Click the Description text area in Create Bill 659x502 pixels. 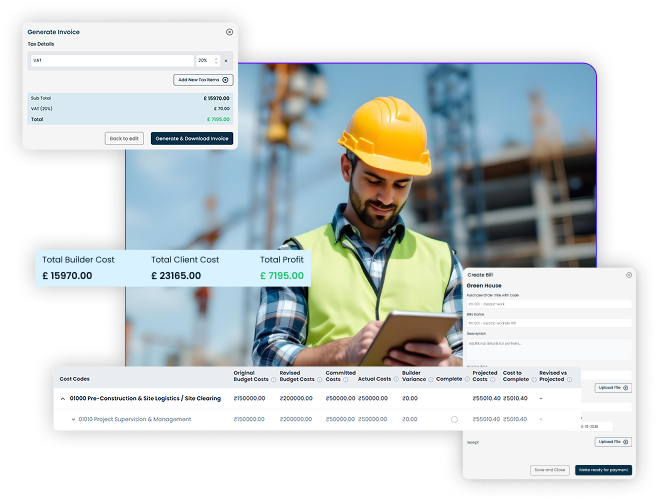click(549, 349)
